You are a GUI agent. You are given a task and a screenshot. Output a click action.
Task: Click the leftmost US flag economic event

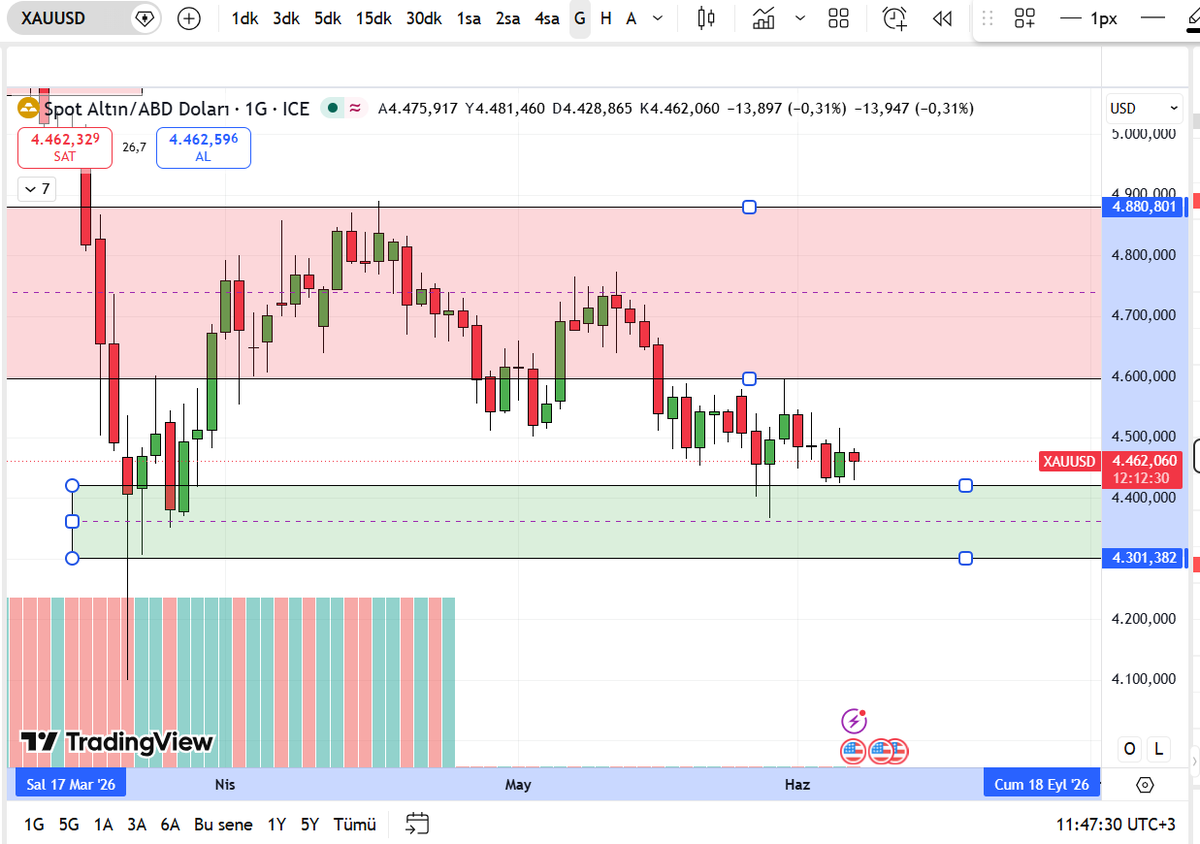point(853,750)
